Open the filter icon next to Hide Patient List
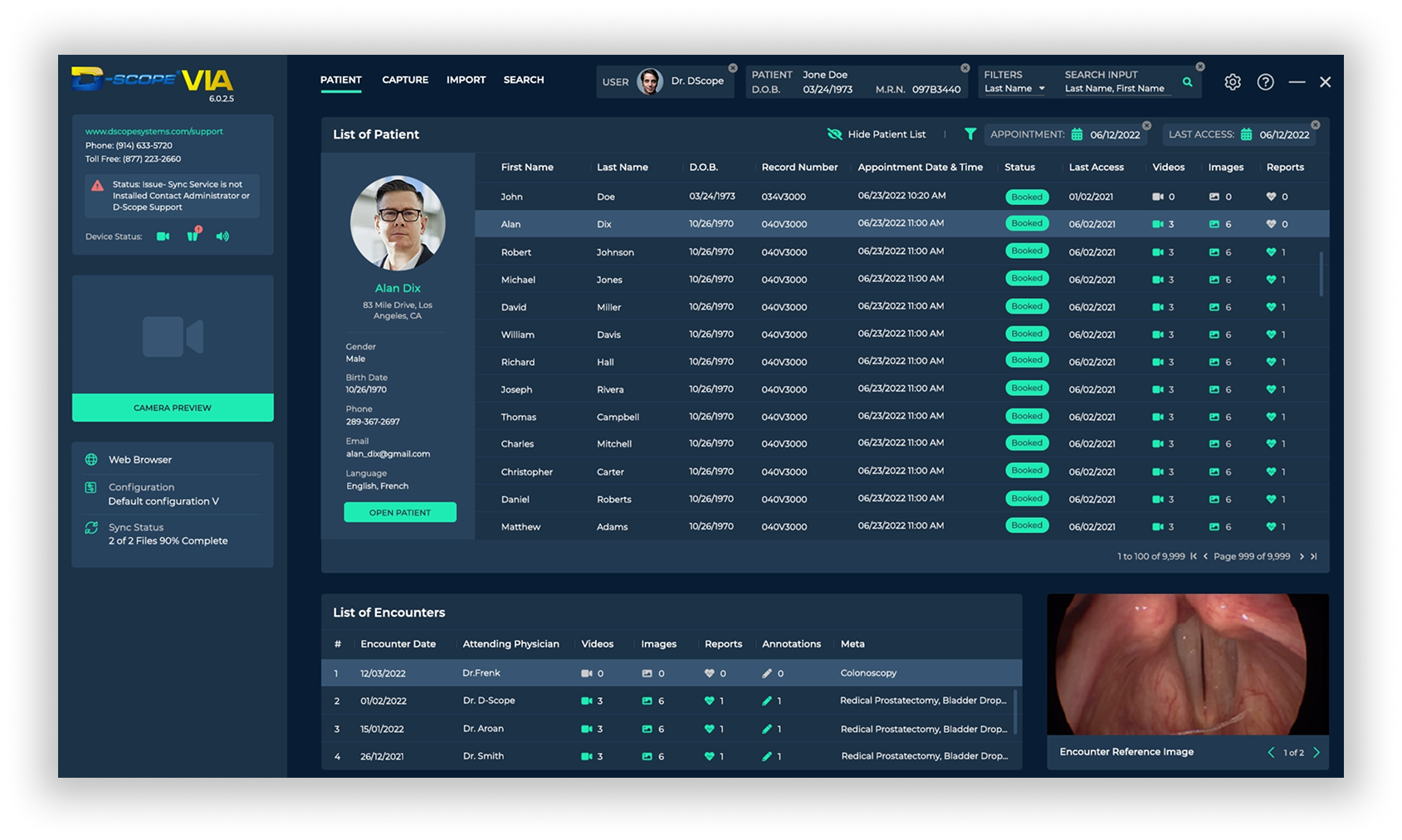The height and width of the screenshot is (840, 1402). pyautogui.click(x=969, y=134)
